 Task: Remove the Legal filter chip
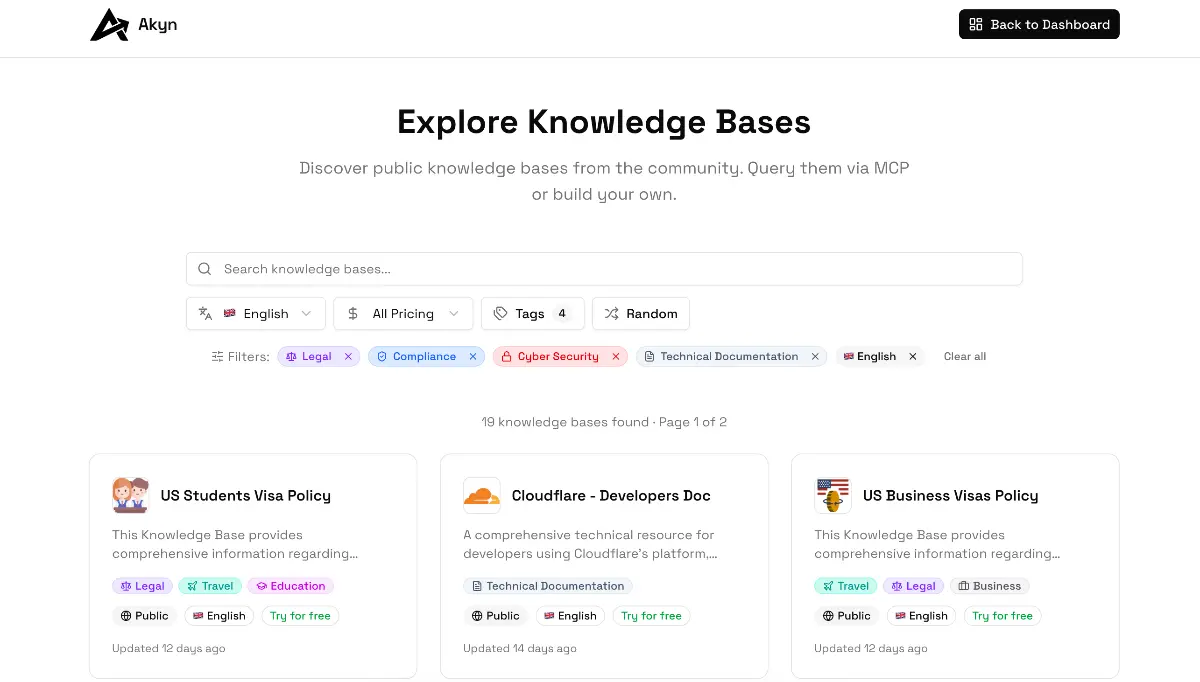348,357
